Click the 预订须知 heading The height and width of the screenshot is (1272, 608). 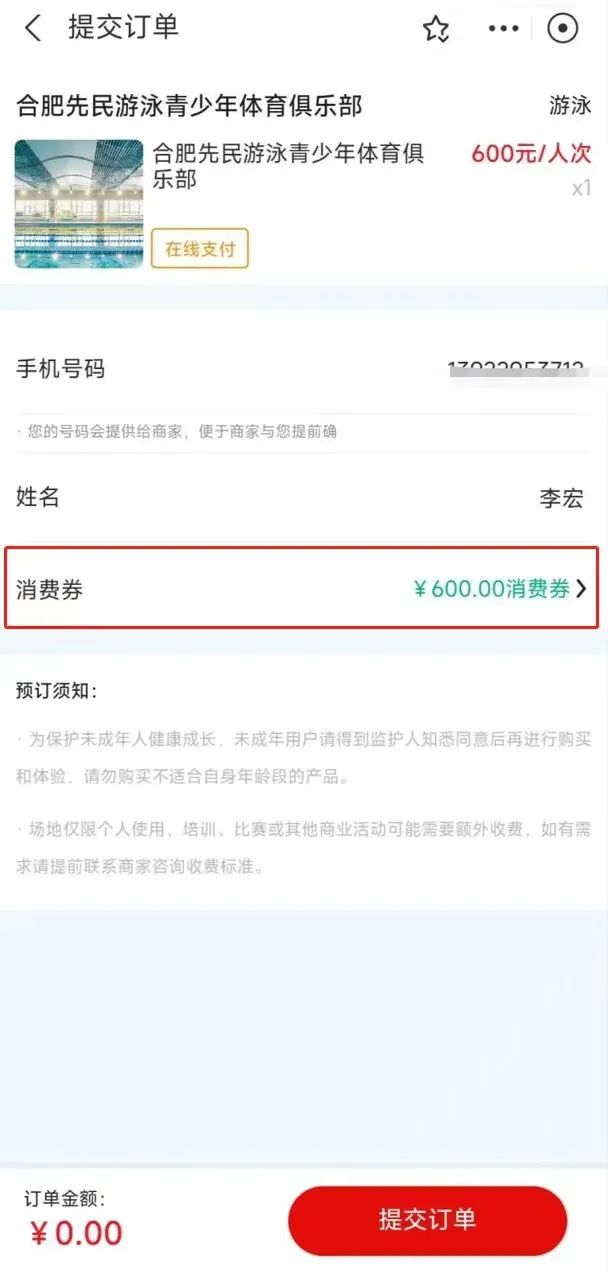click(57, 692)
